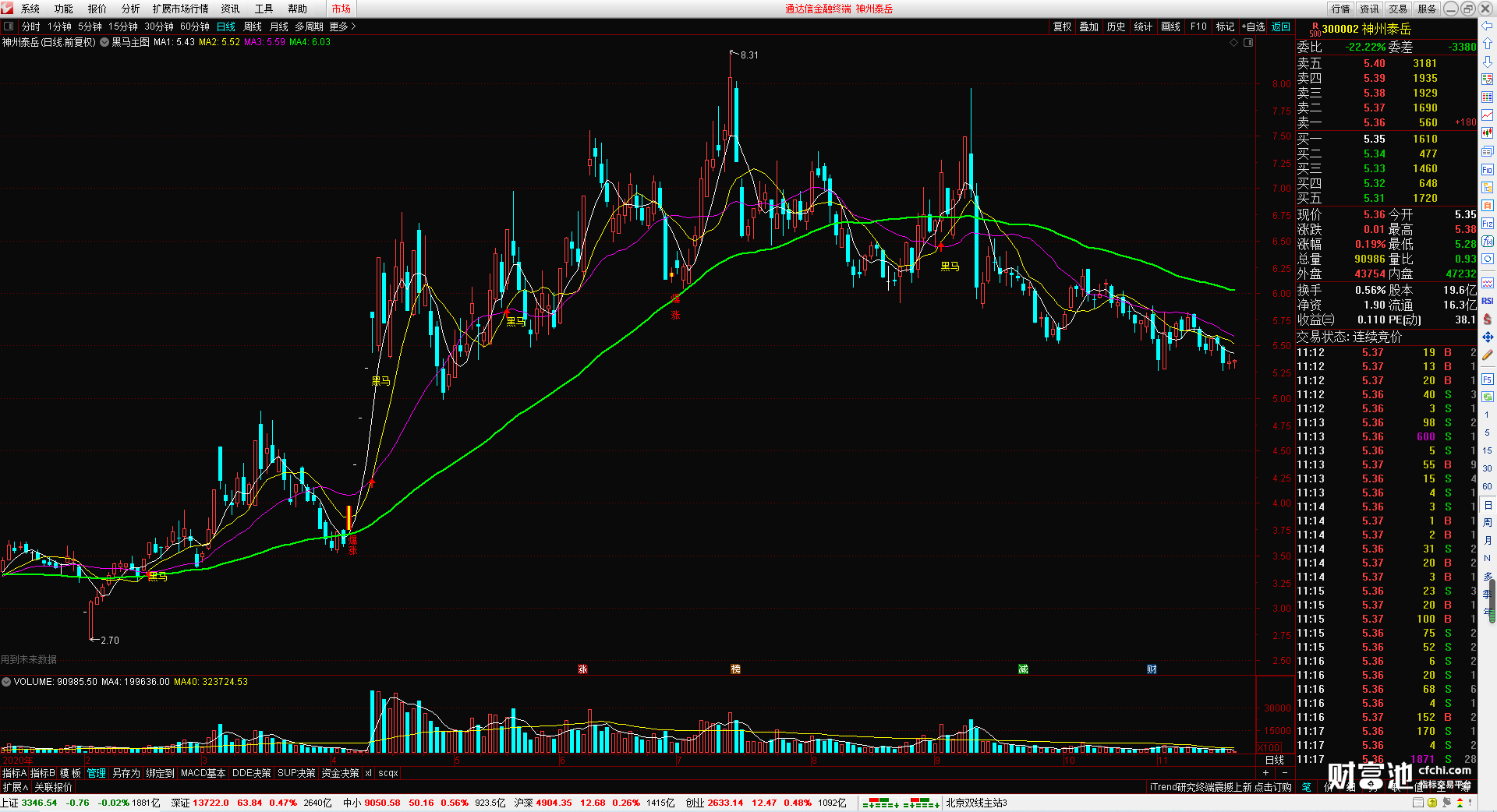Open the quote list grid icon
The image size is (1497, 812).
click(1487, 97)
